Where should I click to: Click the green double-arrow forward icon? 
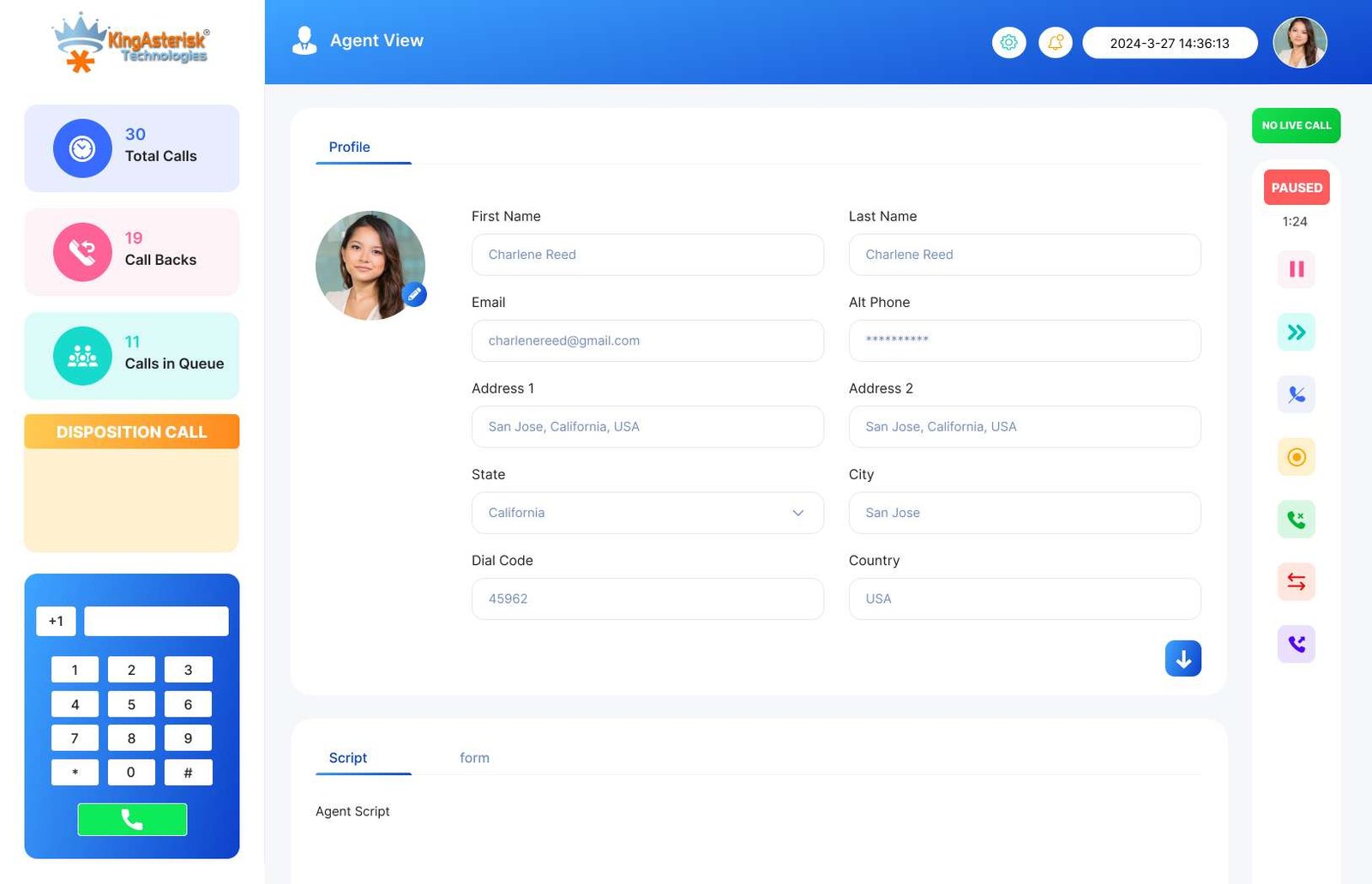(1296, 332)
